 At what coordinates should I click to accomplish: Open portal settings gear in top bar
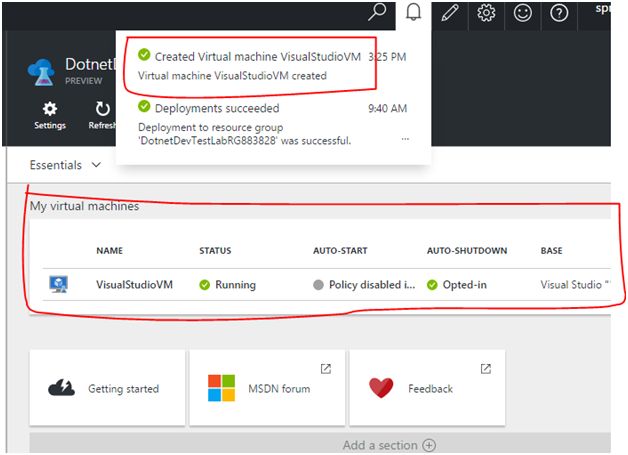point(486,12)
